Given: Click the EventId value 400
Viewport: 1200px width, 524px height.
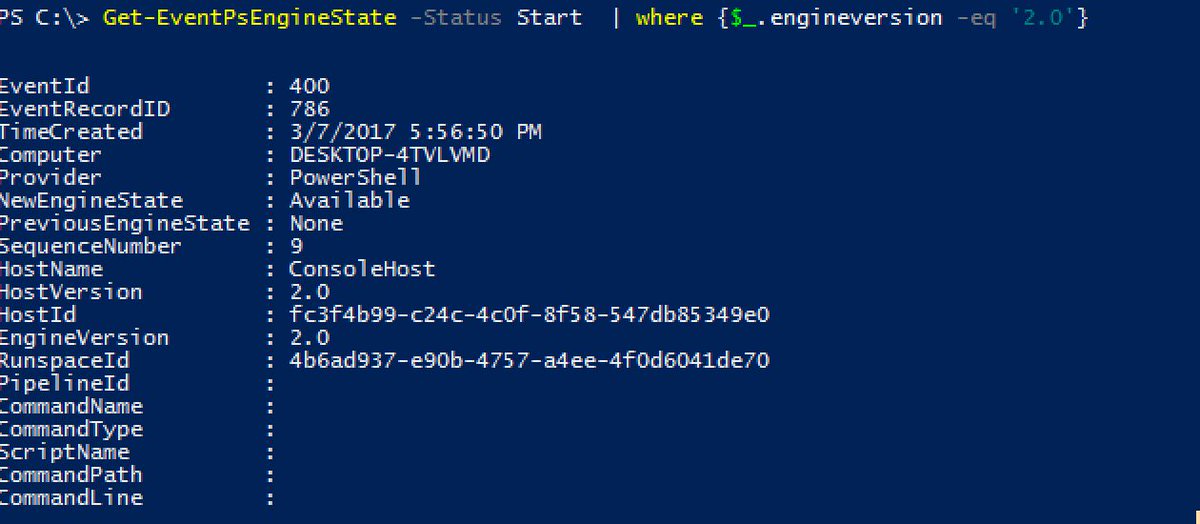Looking at the screenshot, I should point(309,87).
